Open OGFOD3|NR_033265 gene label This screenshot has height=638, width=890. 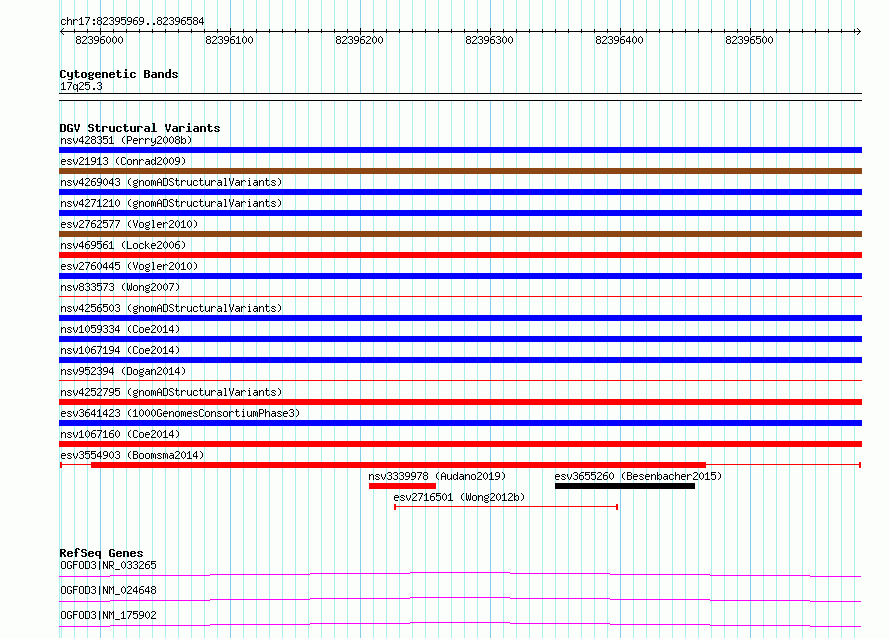pyautogui.click(x=108, y=565)
